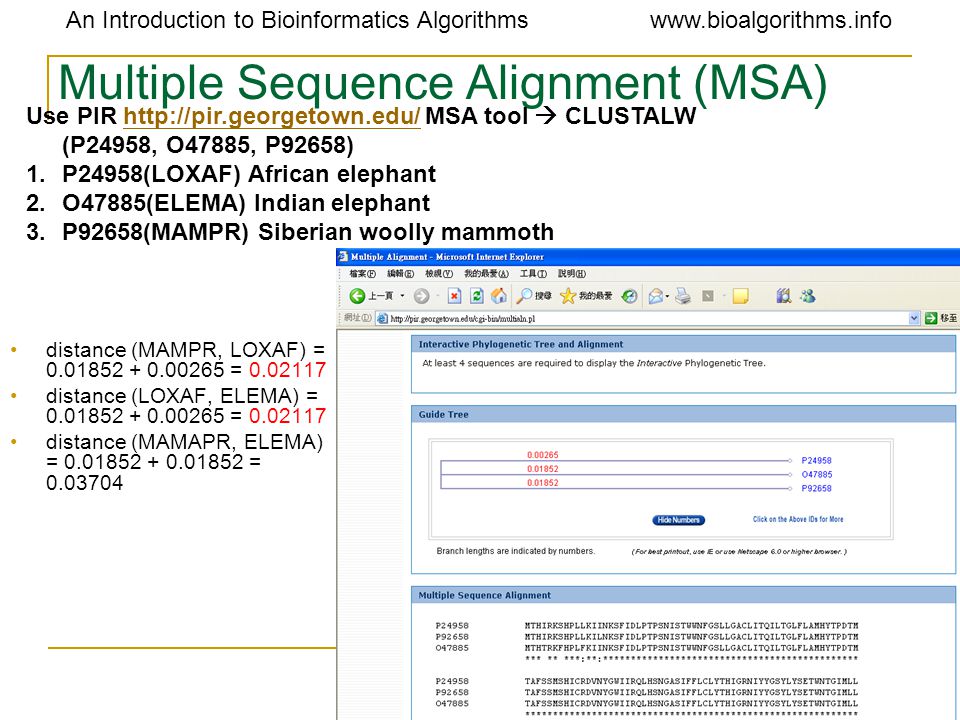Click the Print icon

click(x=683, y=296)
